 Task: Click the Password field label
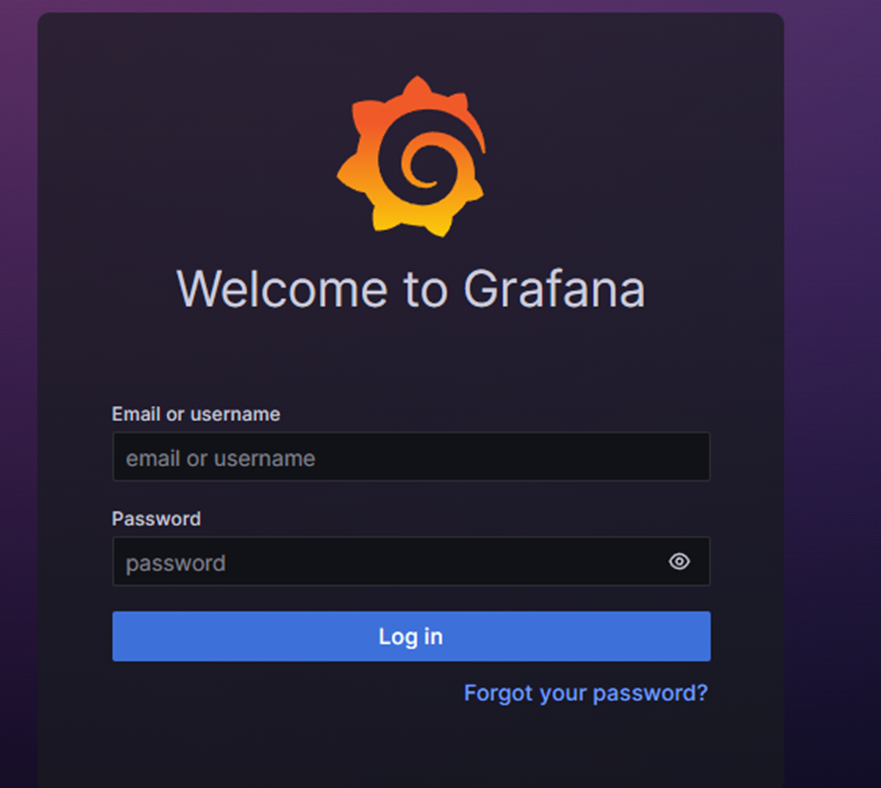tap(156, 519)
